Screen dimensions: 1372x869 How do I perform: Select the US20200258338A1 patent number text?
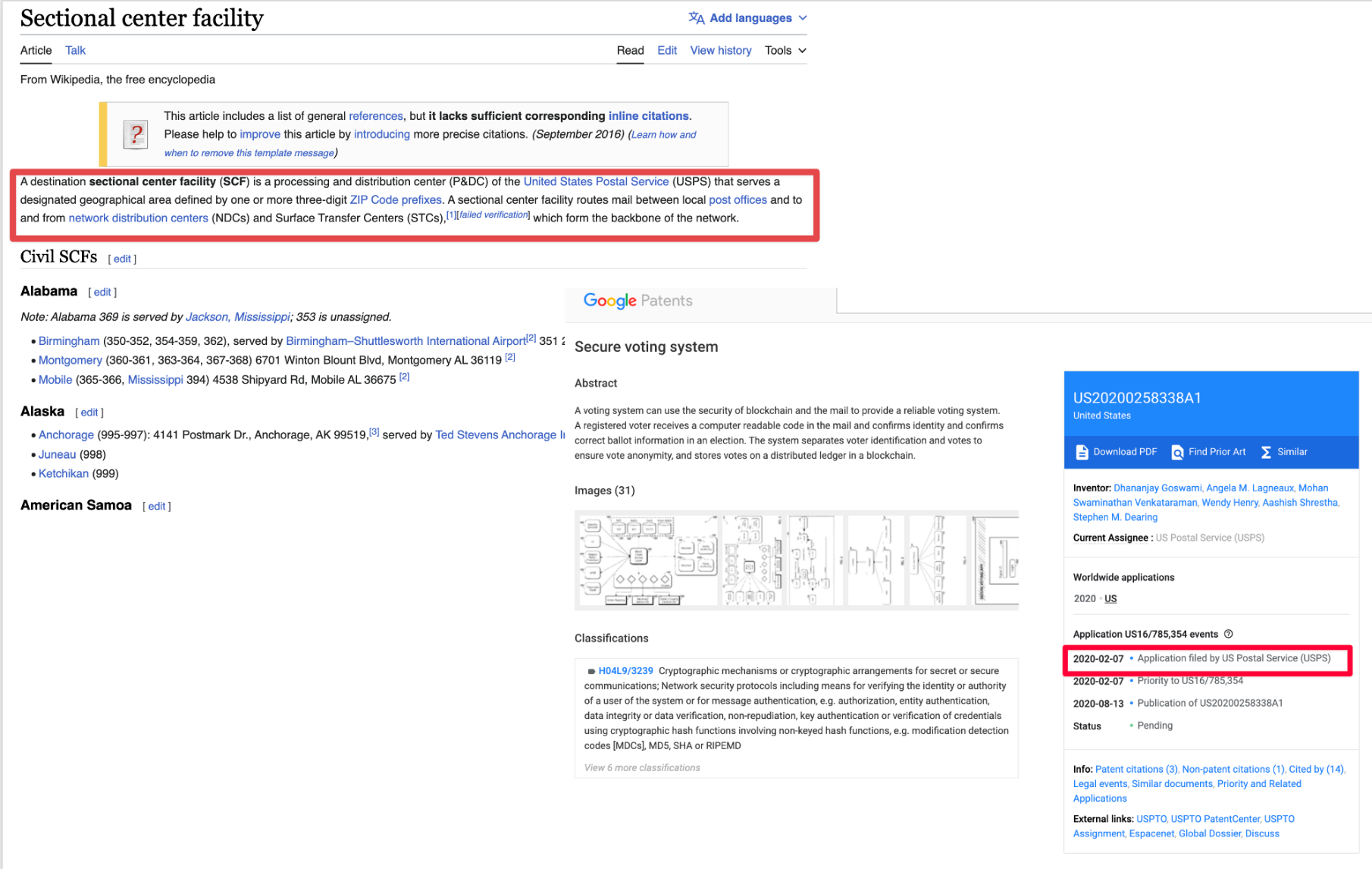pyautogui.click(x=1137, y=398)
